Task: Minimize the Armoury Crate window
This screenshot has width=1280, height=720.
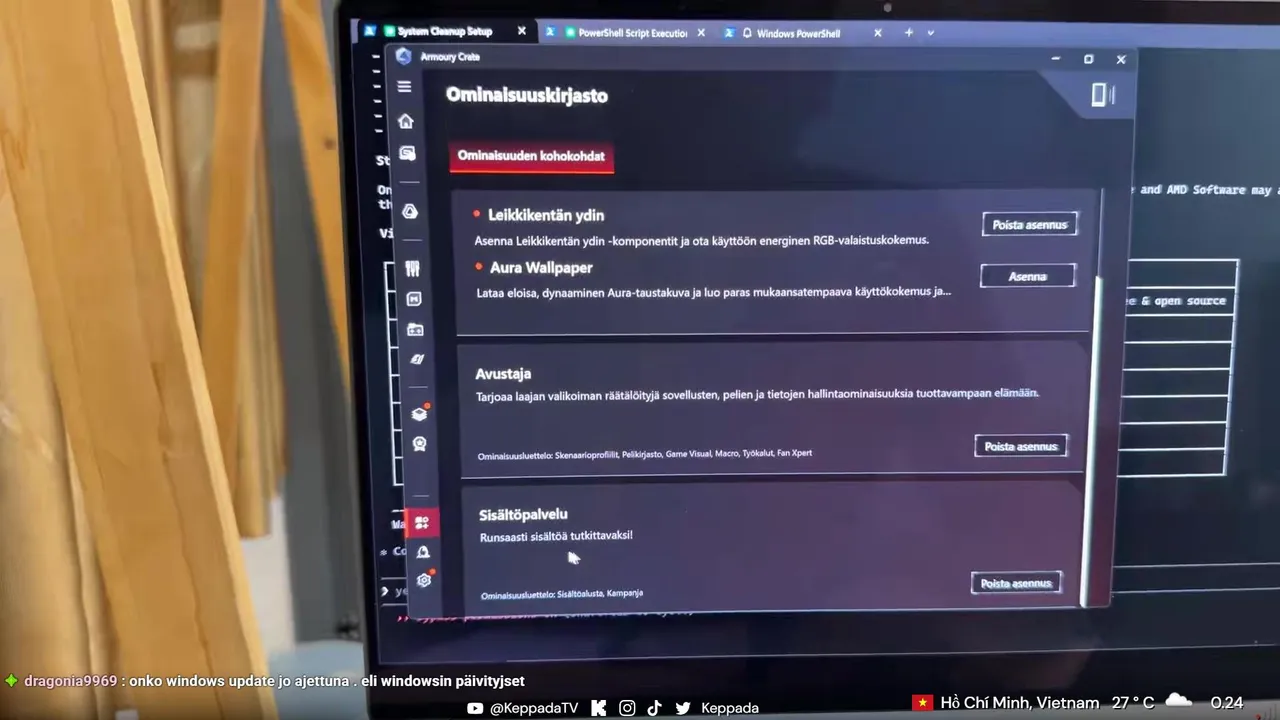Action: point(1055,59)
